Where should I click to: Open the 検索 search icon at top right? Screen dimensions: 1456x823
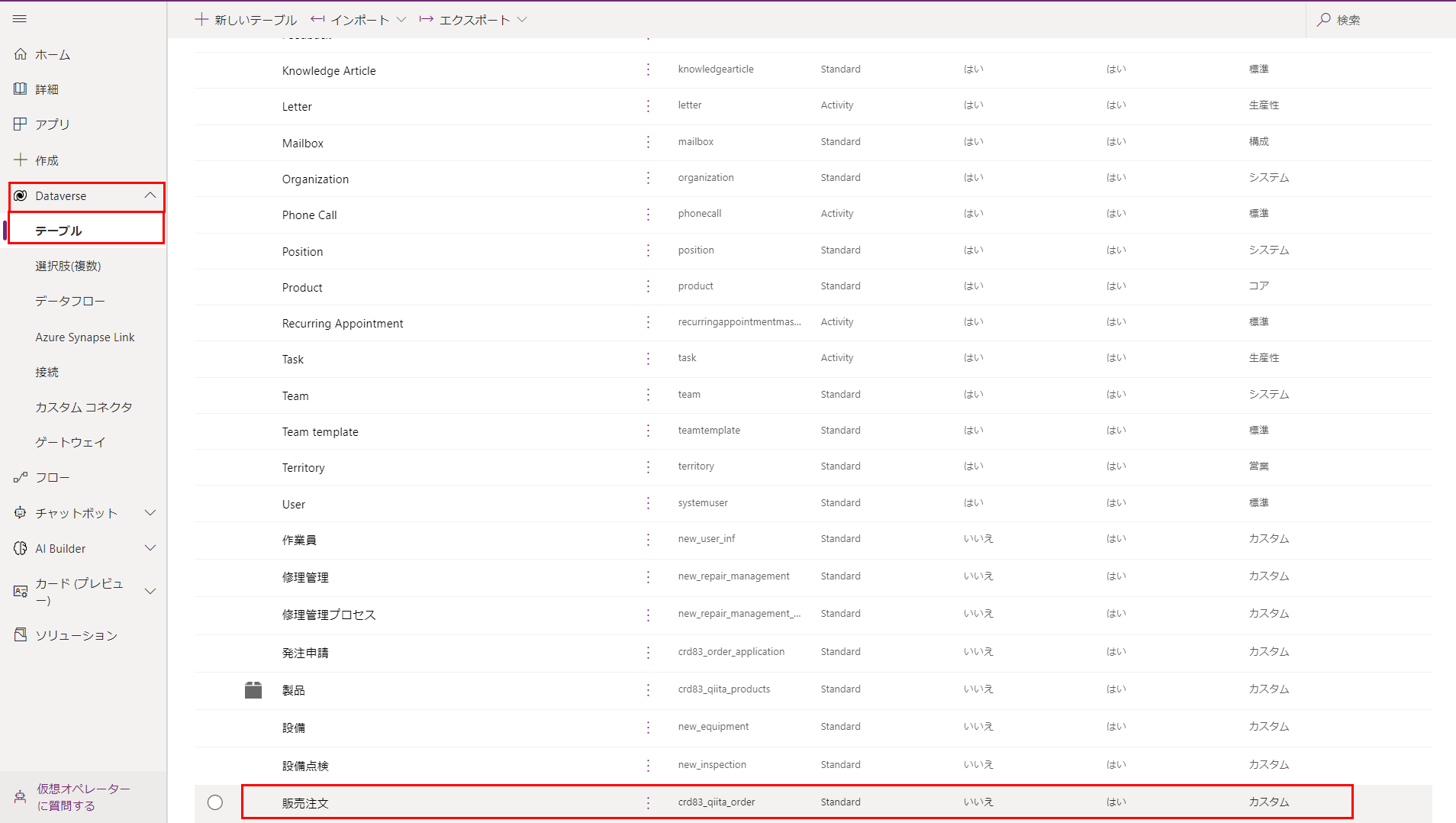click(x=1323, y=19)
